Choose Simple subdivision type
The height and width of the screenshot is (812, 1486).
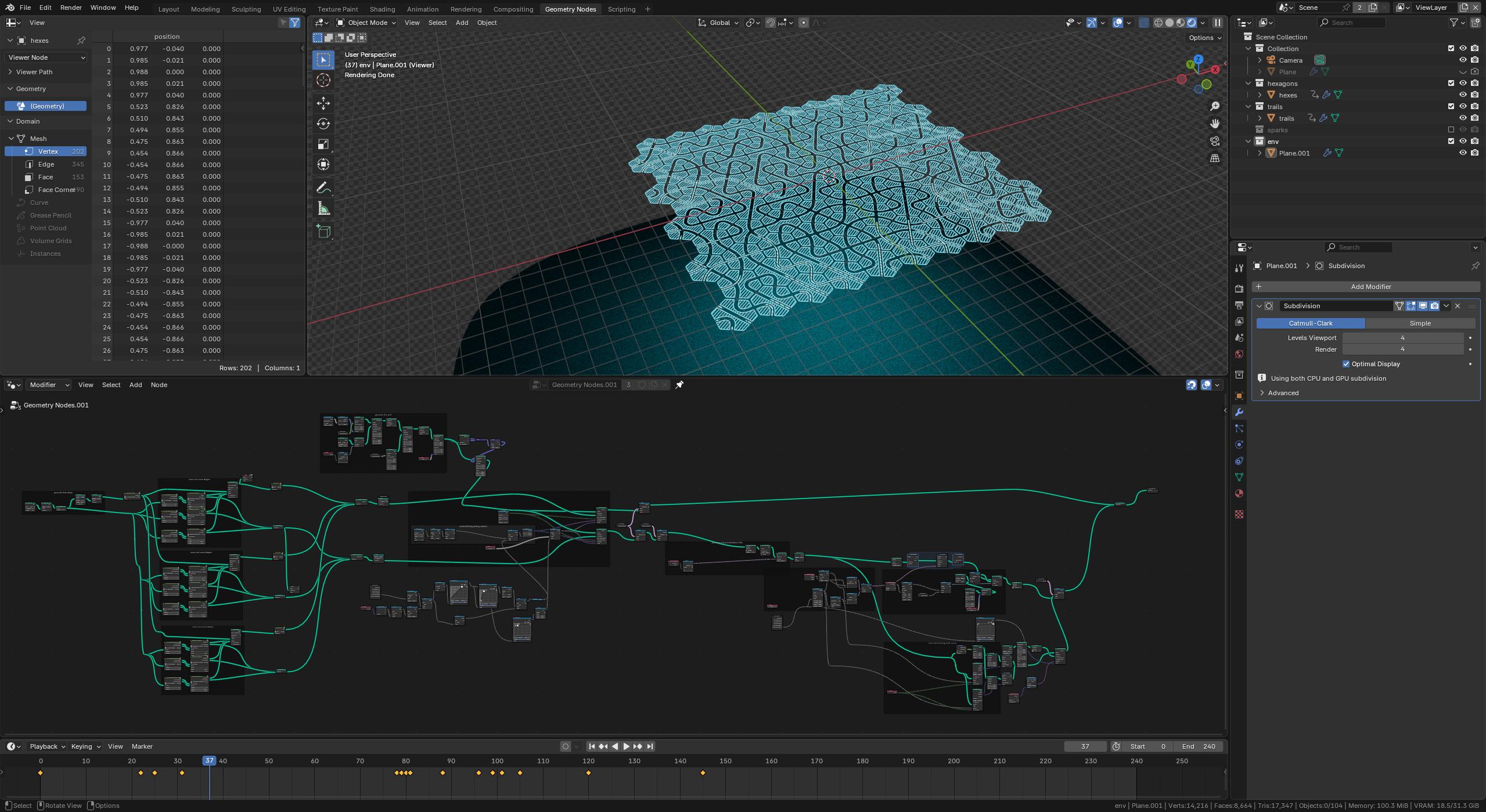coord(1419,323)
